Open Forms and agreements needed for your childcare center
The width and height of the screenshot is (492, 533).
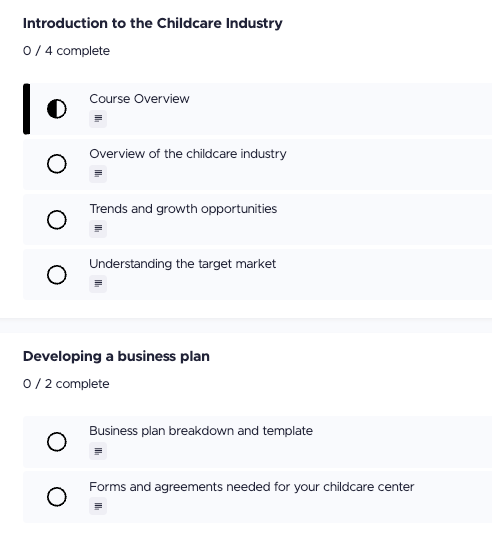(x=251, y=487)
